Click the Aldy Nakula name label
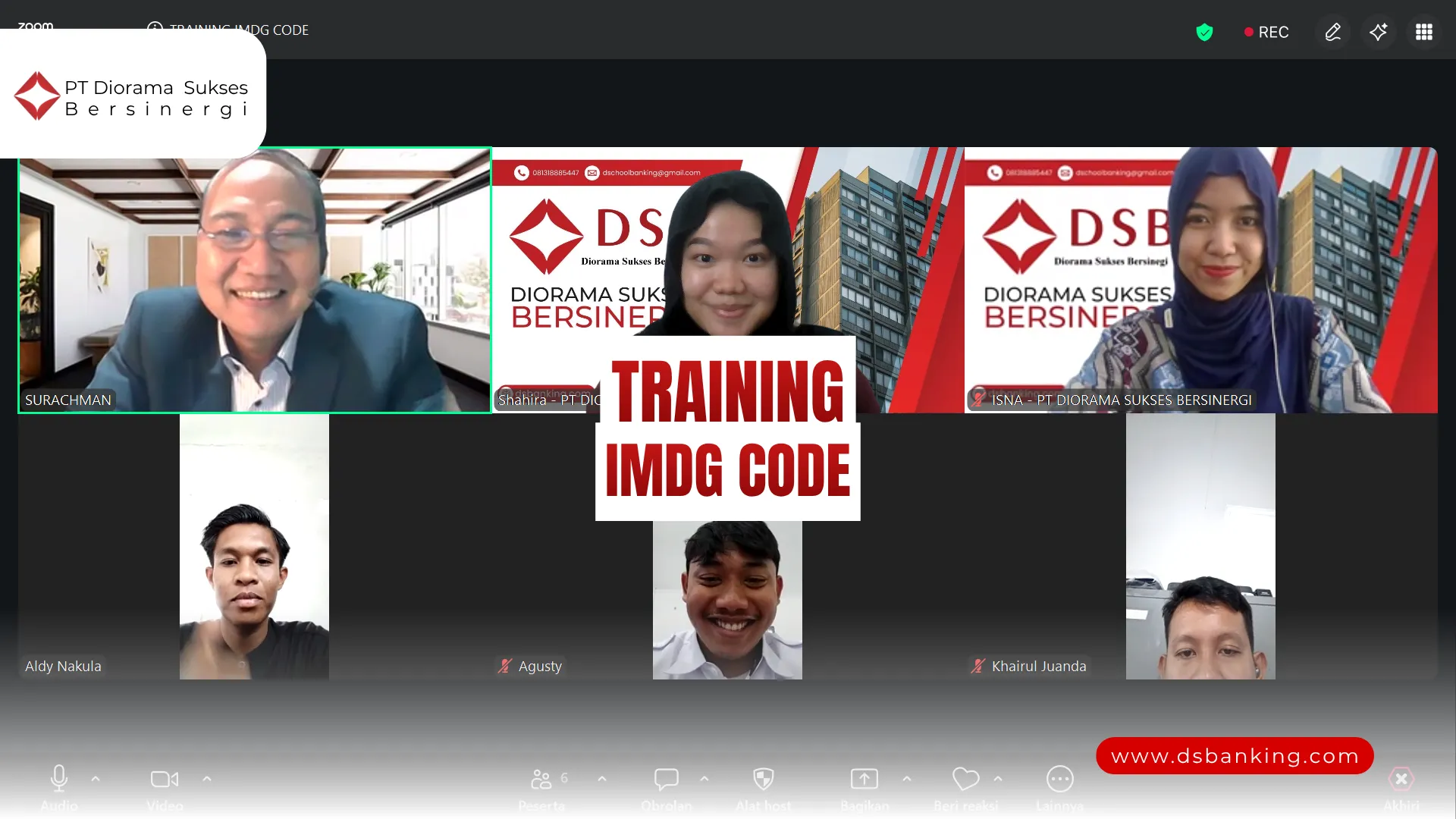1456x819 pixels. pos(63,666)
